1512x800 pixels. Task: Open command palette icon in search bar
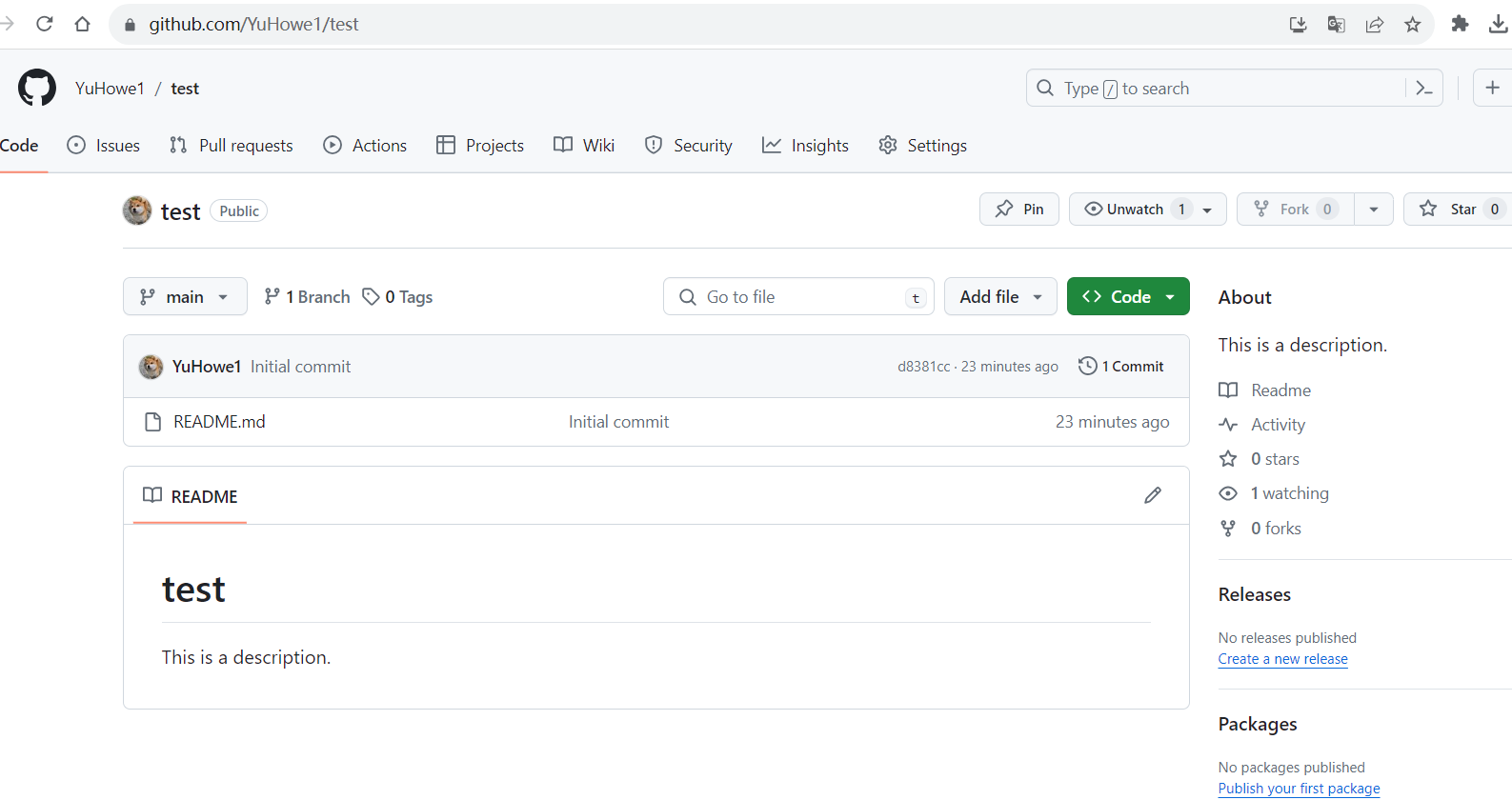coord(1424,89)
